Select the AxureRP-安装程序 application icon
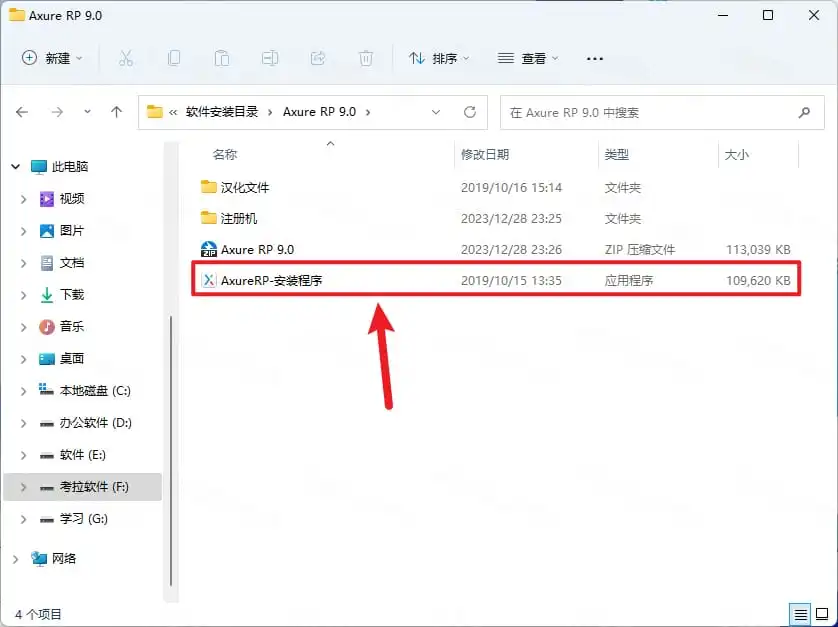Image resolution: width=838 pixels, height=627 pixels. point(208,281)
